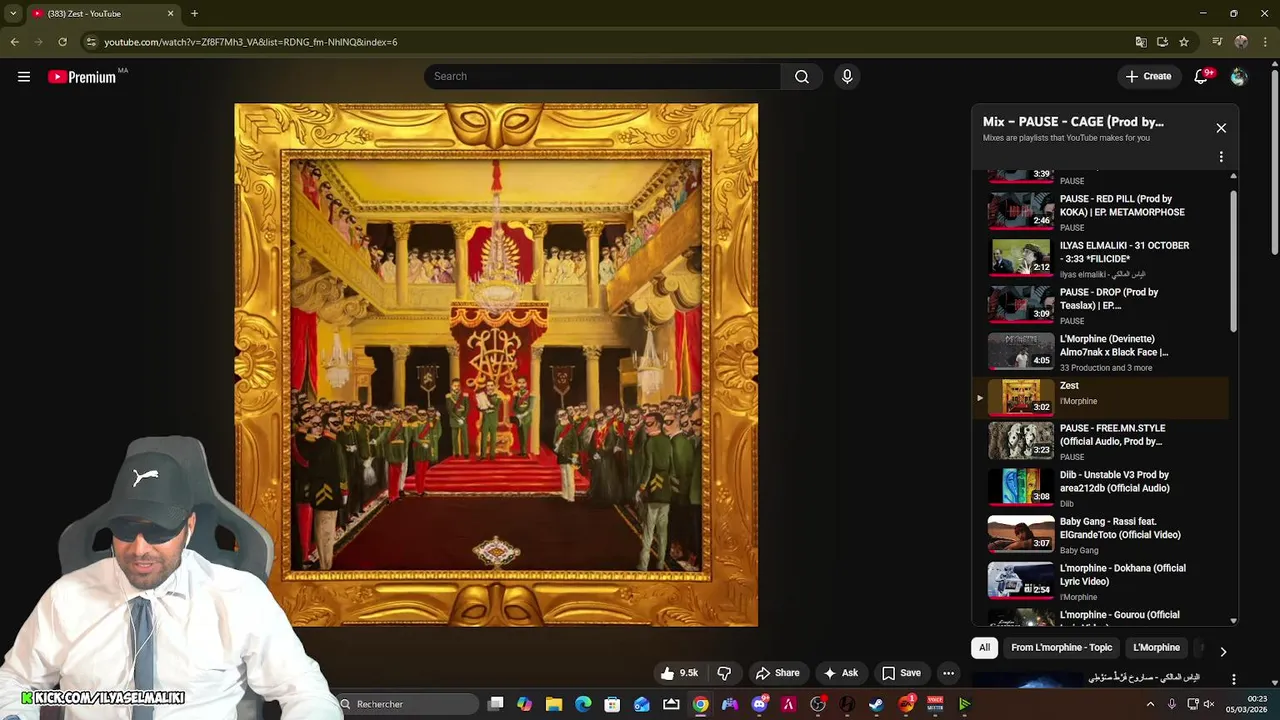Image resolution: width=1280 pixels, height=720 pixels.
Task: Play PAUSE - RED PILL from the mix
Action: (x=1100, y=212)
